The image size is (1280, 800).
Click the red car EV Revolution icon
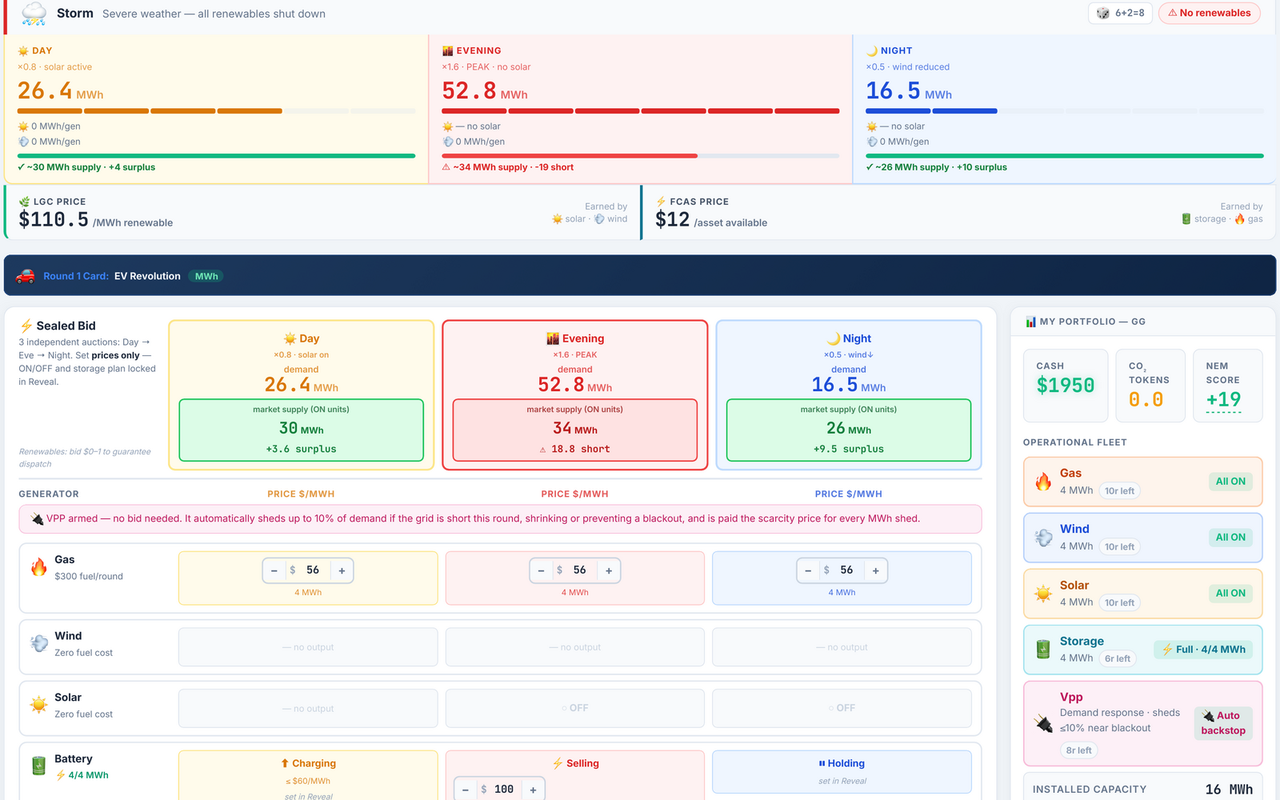tap(26, 276)
